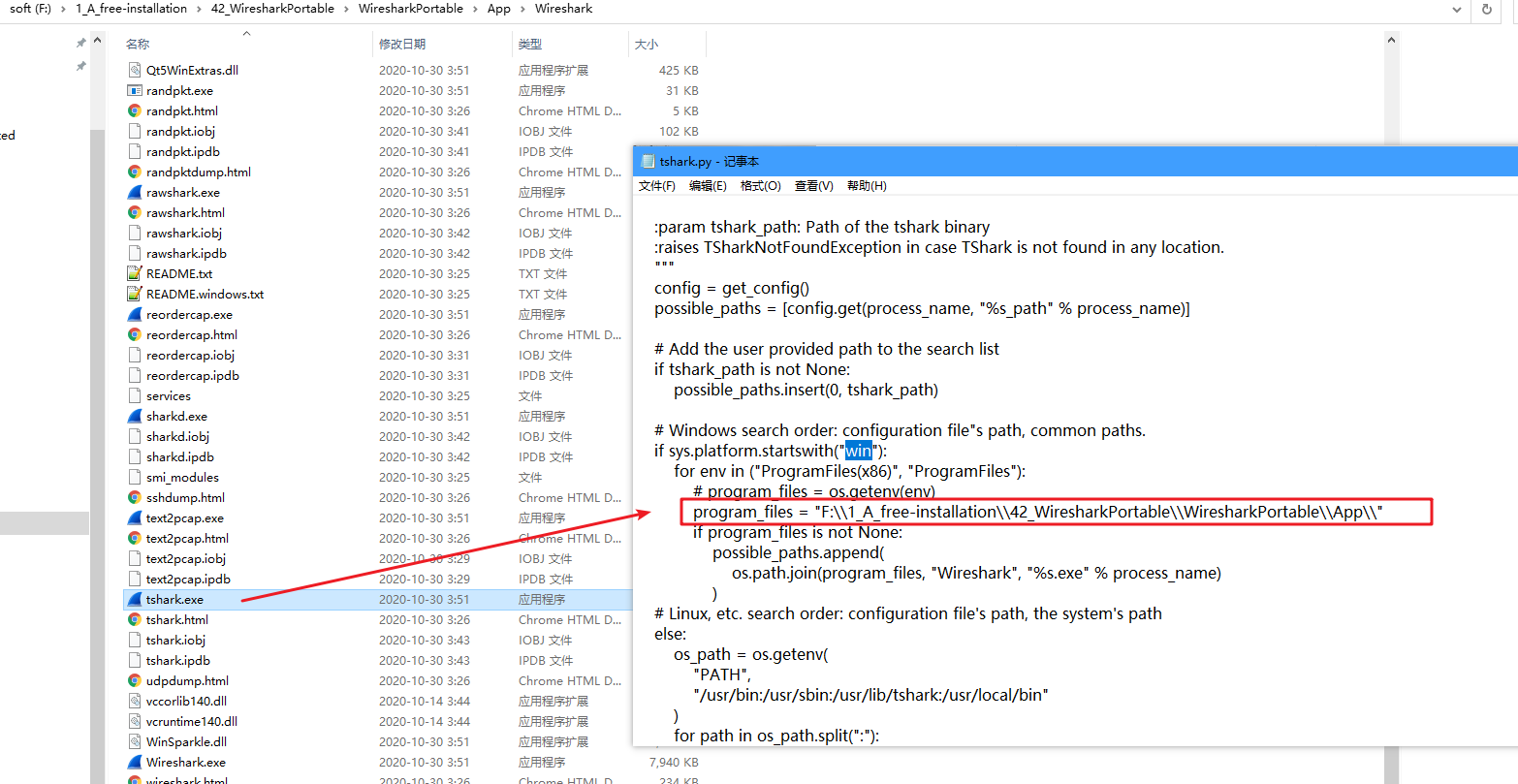Click the Qt5WinExtras.dll file icon
Image resolution: width=1518 pixels, height=784 pixels.
(x=135, y=70)
